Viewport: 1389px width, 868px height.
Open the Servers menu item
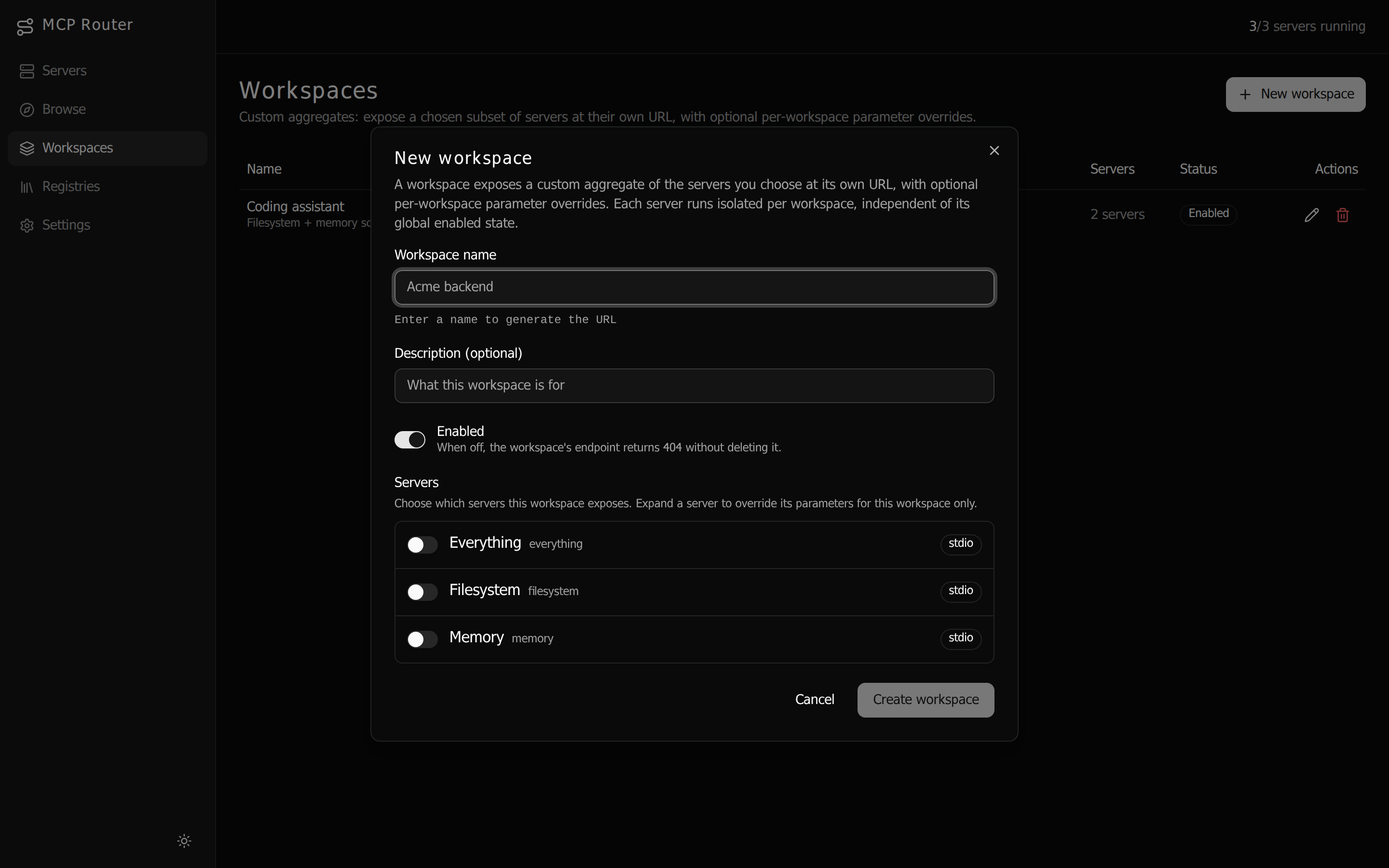click(108, 71)
